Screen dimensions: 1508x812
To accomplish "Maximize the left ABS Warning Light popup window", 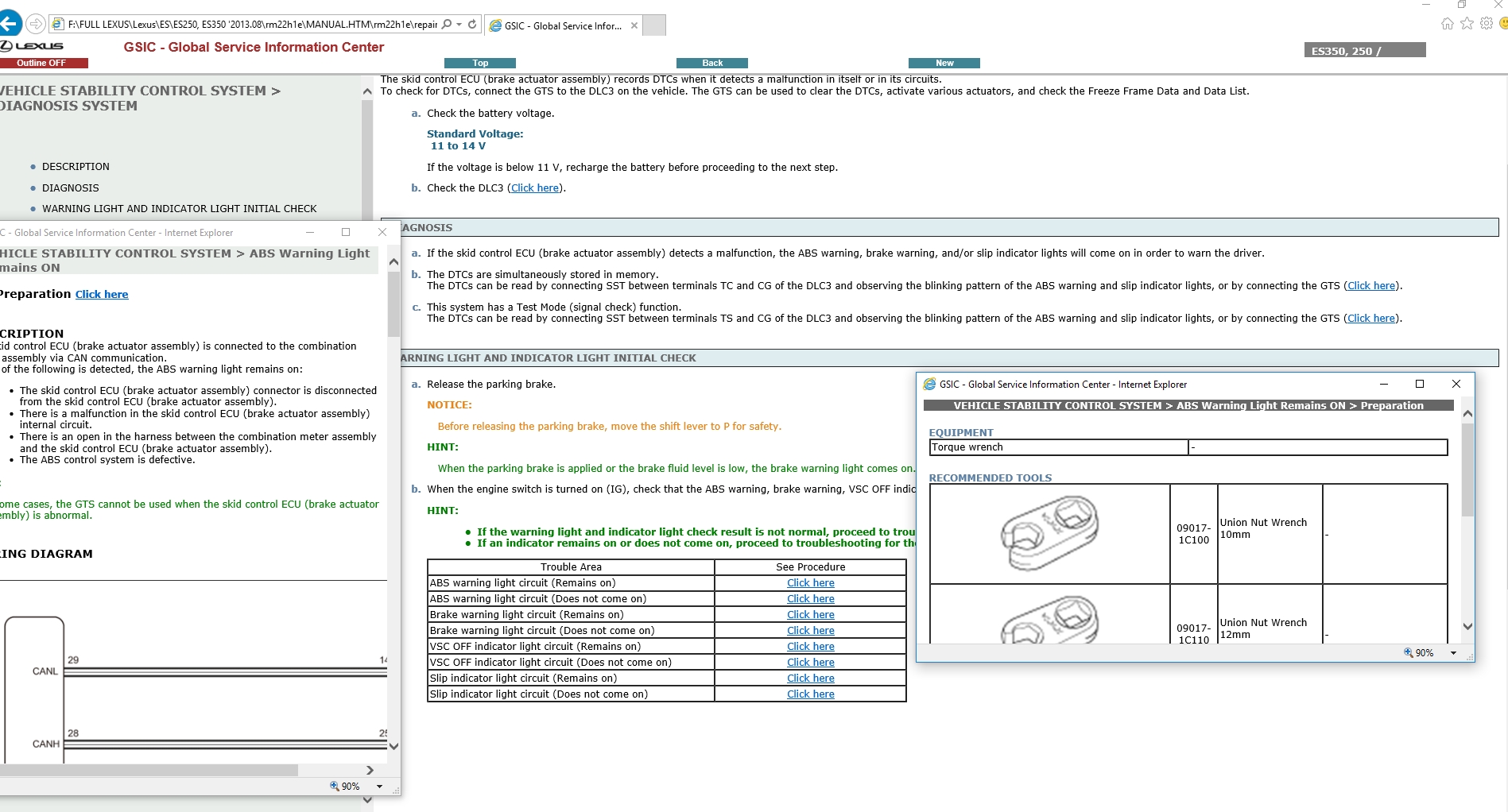I will (x=346, y=232).
